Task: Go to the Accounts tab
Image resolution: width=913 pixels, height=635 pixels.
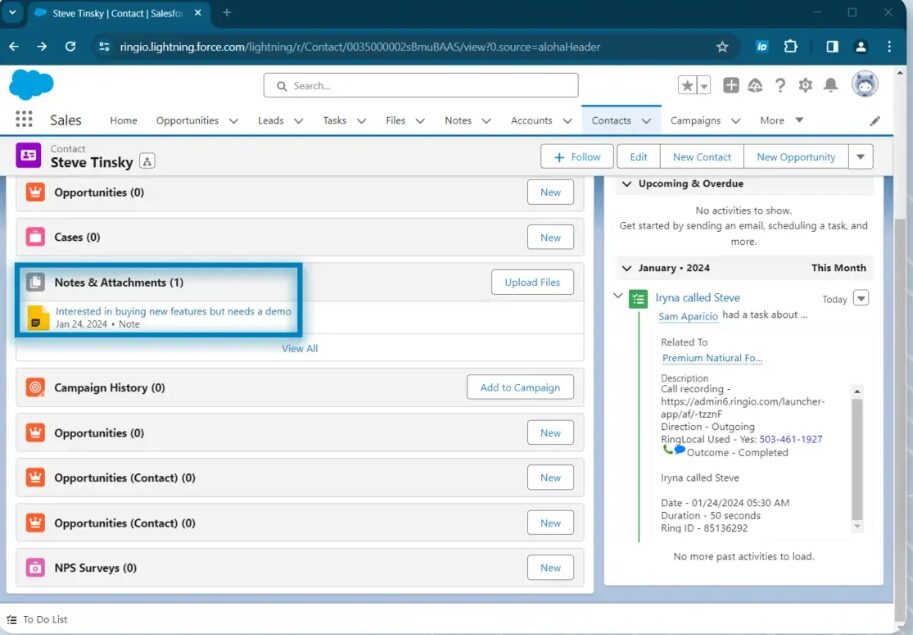Action: pos(531,121)
